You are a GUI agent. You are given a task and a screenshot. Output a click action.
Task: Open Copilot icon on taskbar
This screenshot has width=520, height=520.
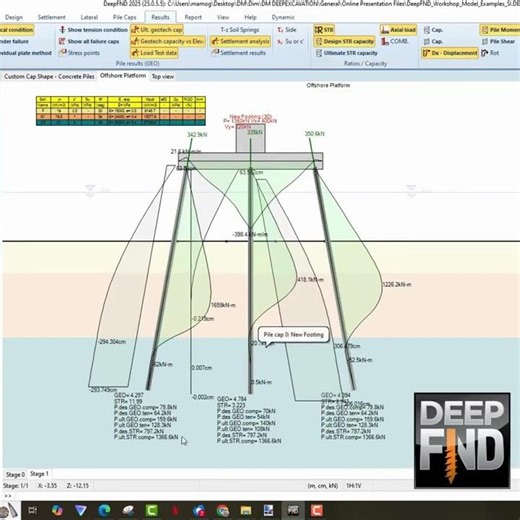click(57, 510)
